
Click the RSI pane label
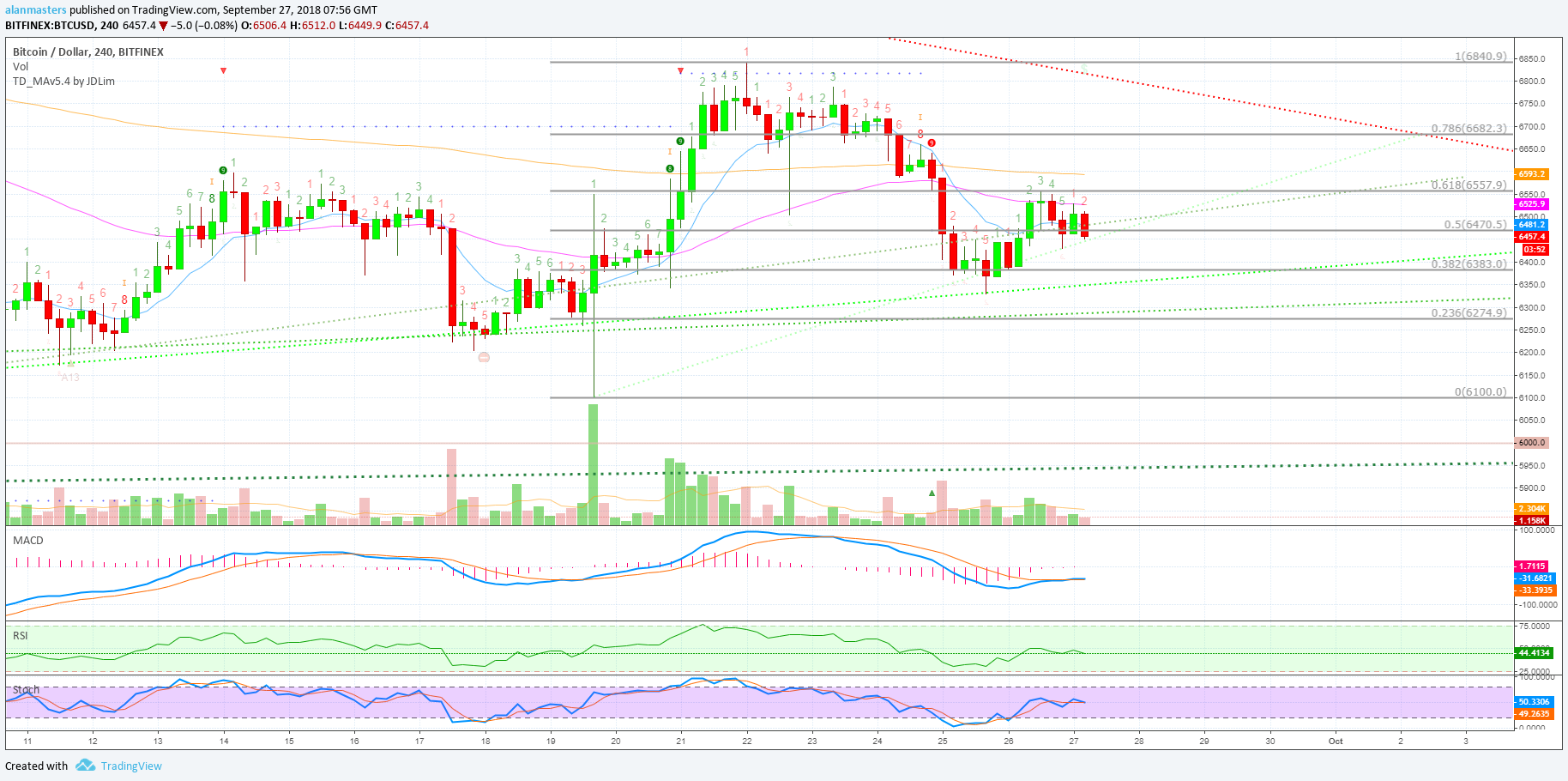coord(20,636)
